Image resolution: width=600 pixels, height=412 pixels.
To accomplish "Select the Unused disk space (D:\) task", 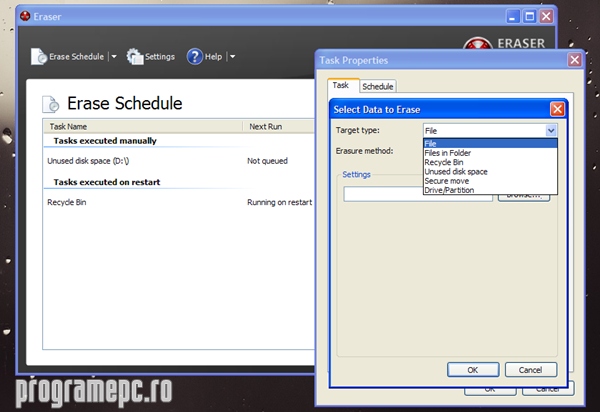I will tap(88, 161).
